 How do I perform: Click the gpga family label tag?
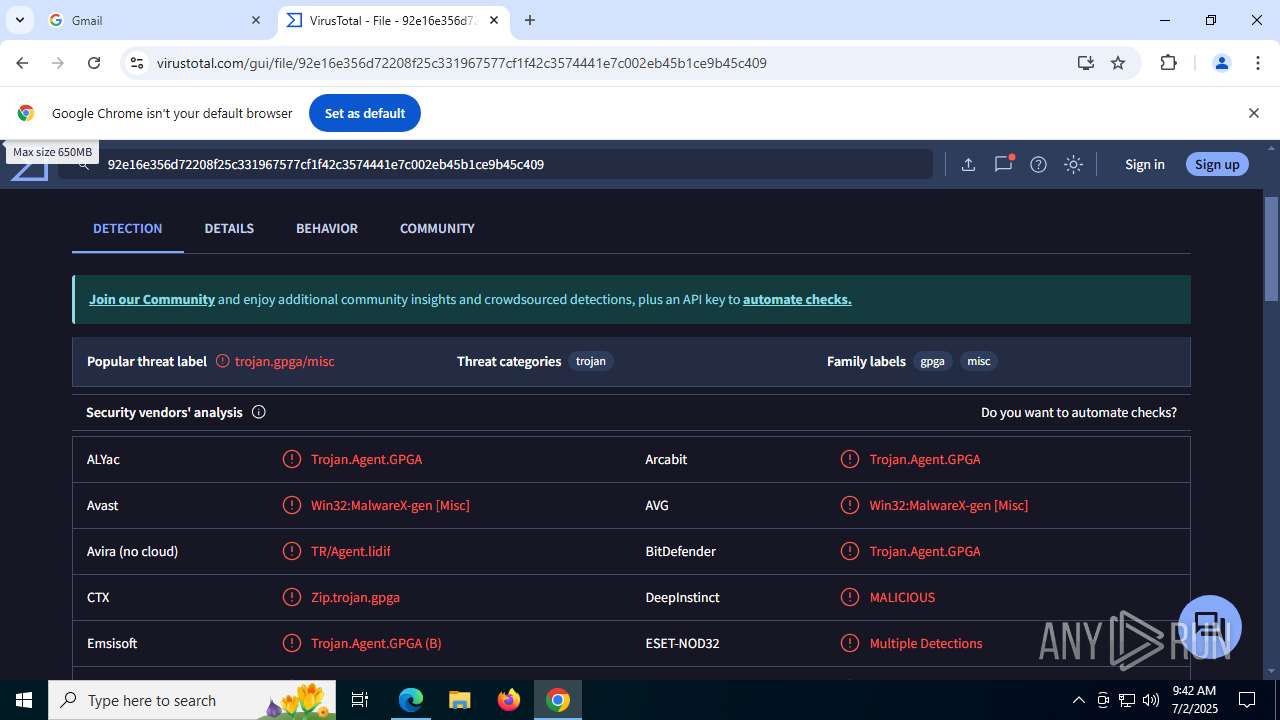932,361
